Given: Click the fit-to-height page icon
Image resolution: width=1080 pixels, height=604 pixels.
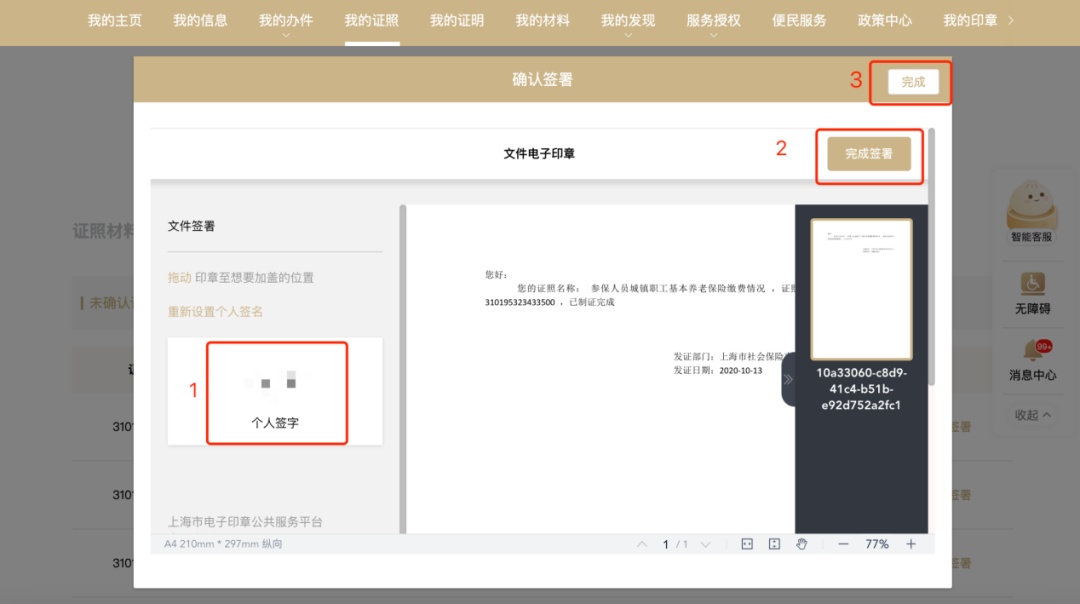Looking at the screenshot, I should click(x=774, y=544).
